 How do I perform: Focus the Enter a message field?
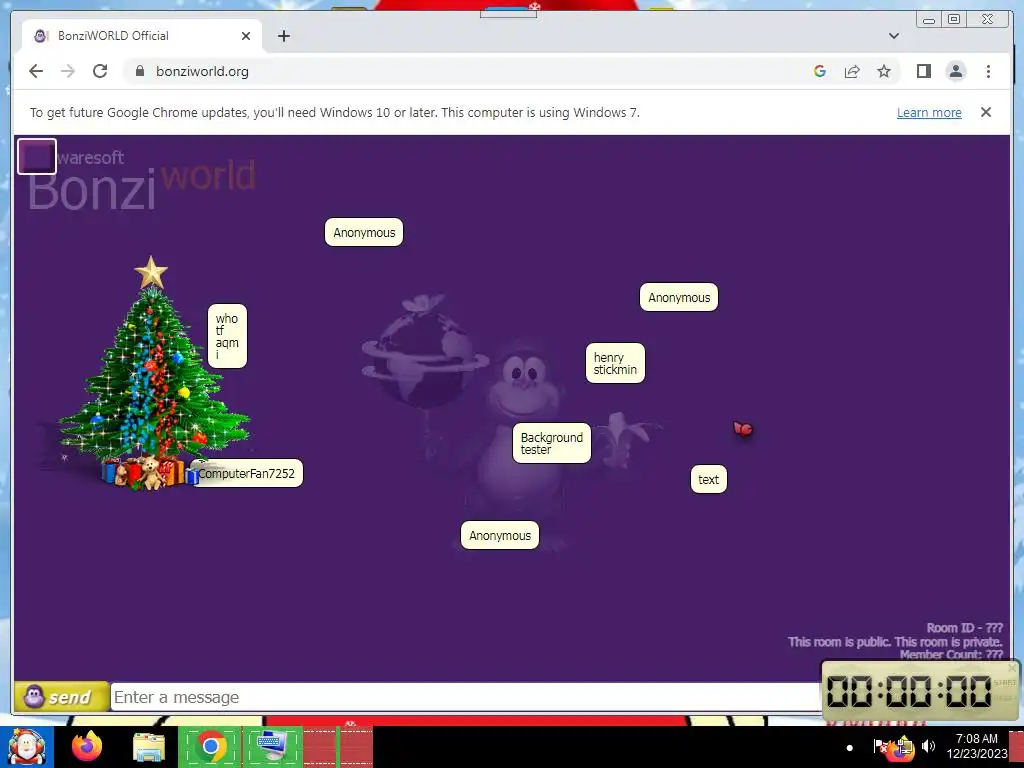[465, 697]
